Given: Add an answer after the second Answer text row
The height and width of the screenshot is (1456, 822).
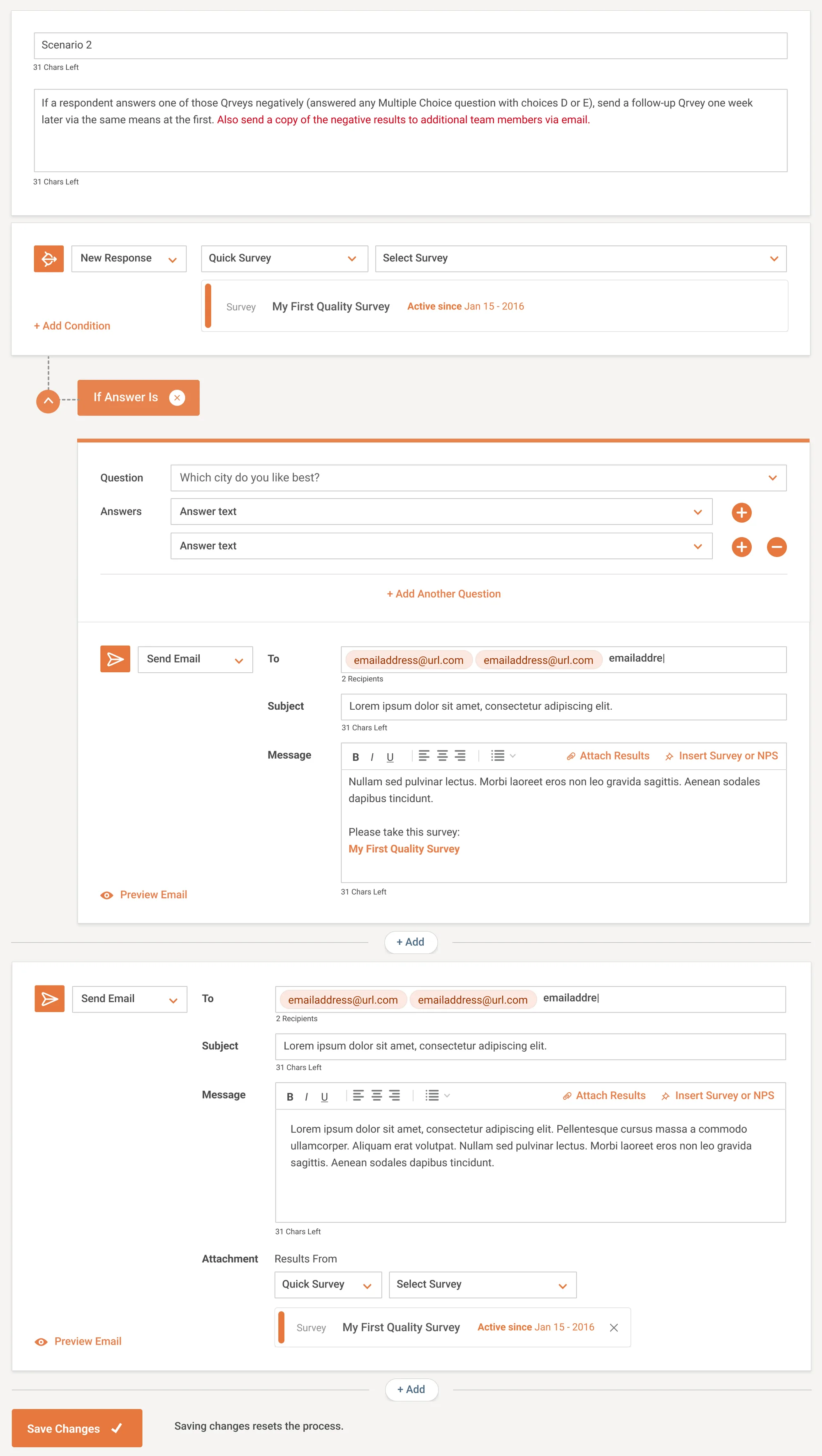Looking at the screenshot, I should click(x=741, y=547).
